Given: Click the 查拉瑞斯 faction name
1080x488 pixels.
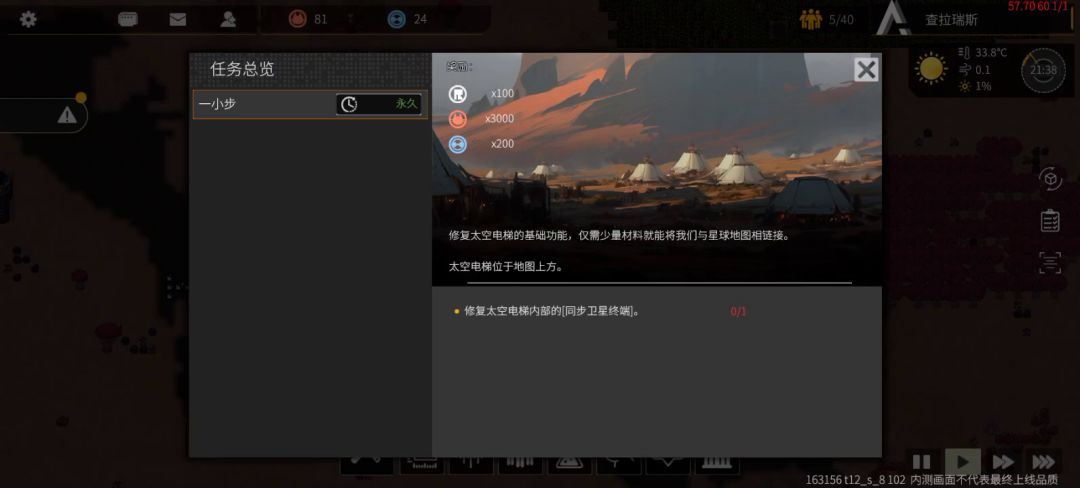Looking at the screenshot, I should pyautogui.click(x=951, y=20).
